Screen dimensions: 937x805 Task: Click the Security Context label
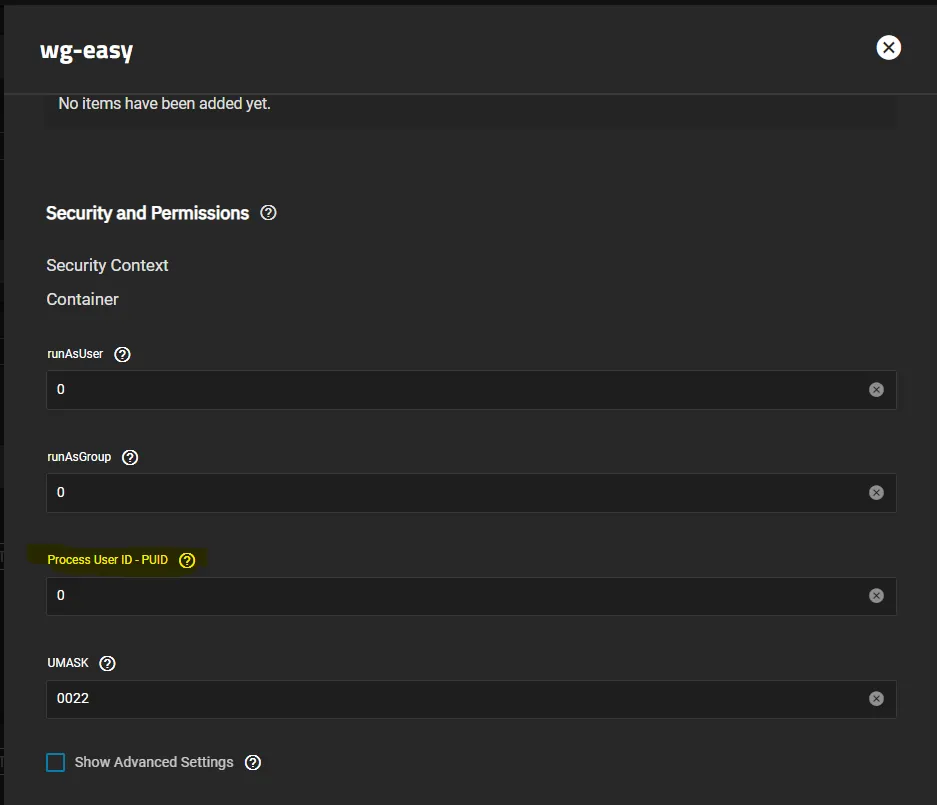[x=107, y=265]
